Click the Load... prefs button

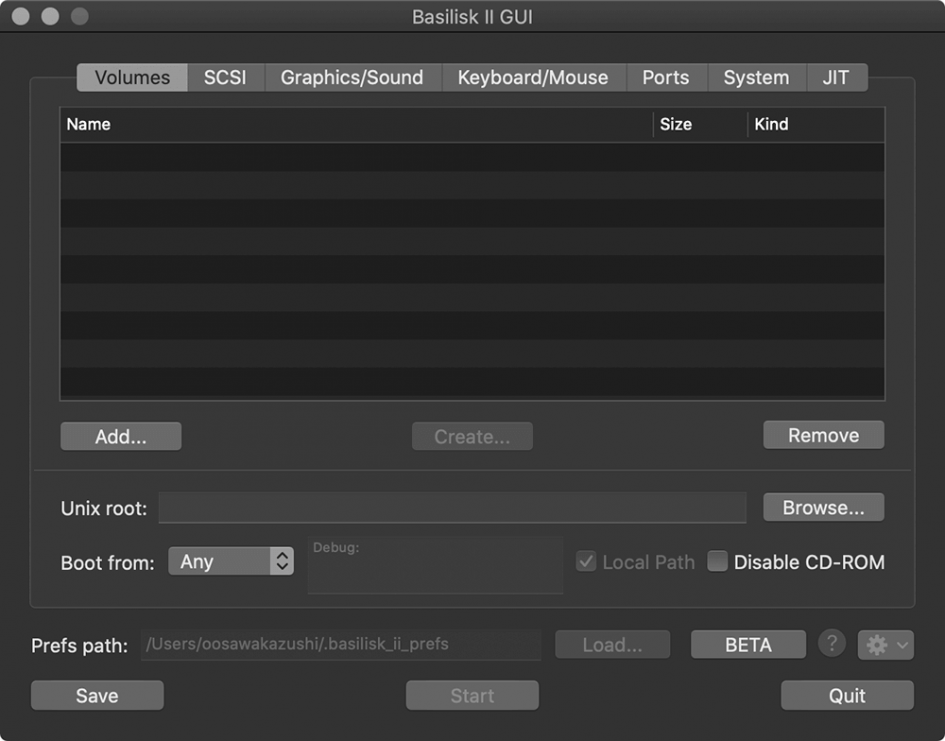(x=612, y=645)
